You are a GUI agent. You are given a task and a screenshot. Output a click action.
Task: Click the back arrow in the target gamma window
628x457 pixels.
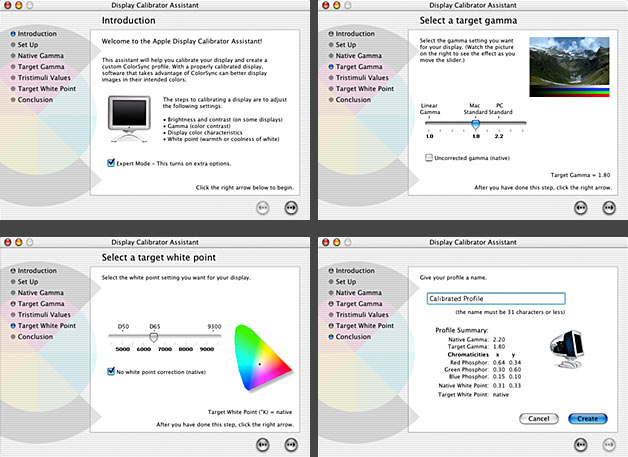coord(579,207)
